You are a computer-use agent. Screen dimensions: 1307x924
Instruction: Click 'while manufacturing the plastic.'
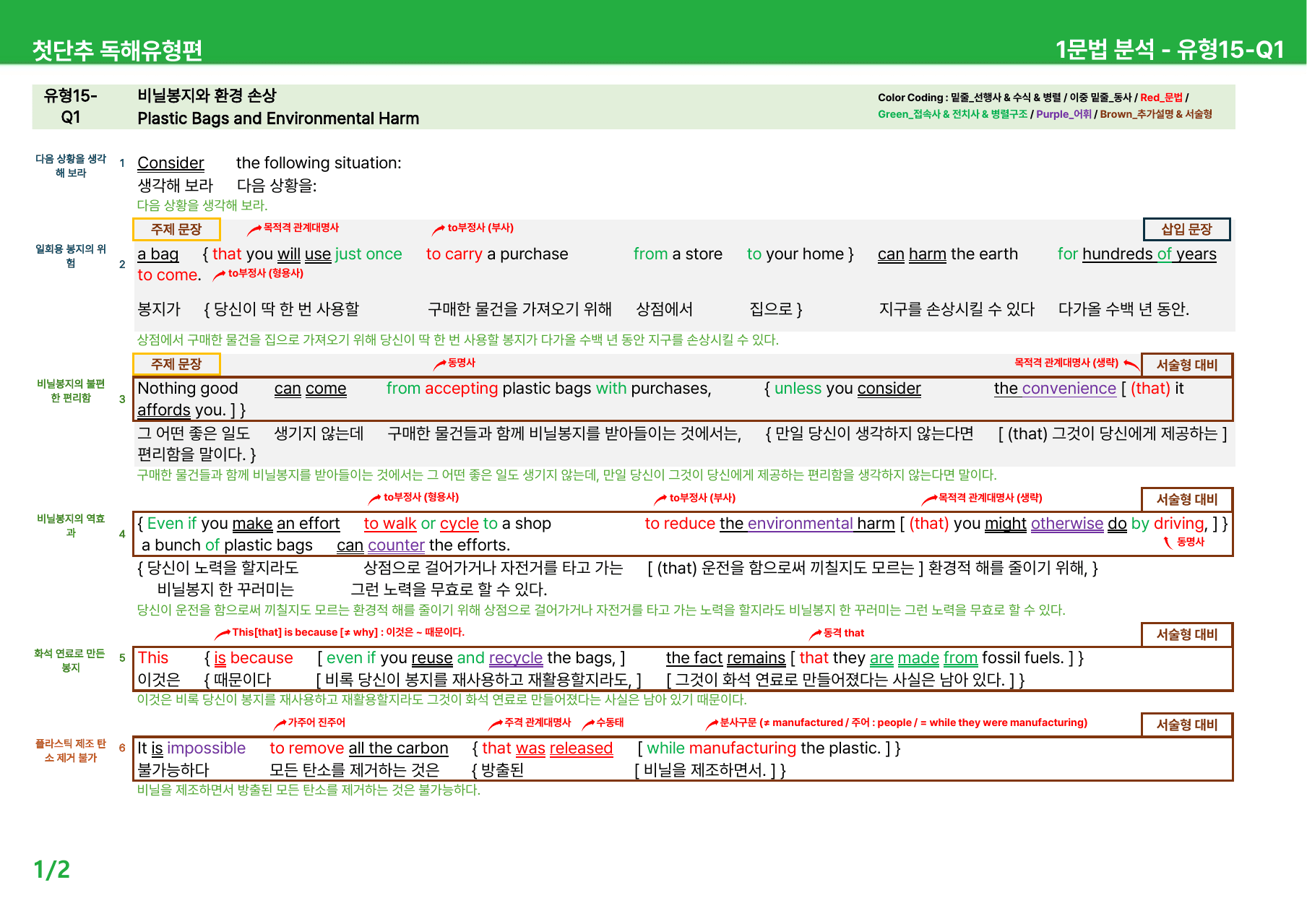[764, 748]
